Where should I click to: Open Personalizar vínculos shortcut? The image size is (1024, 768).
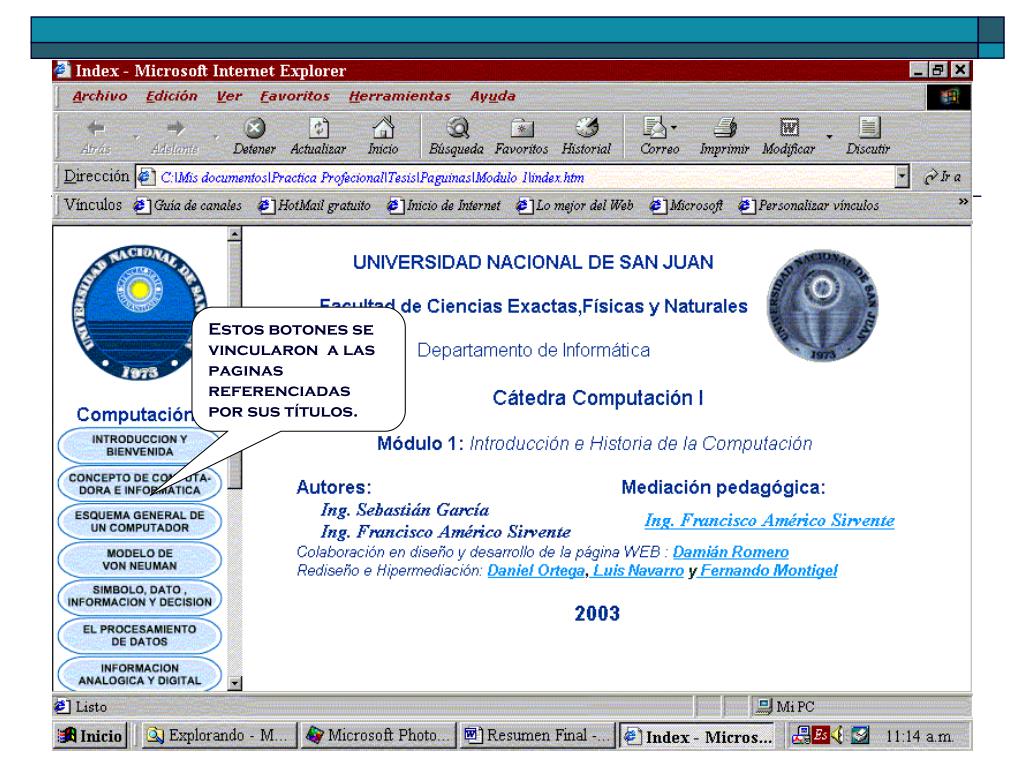click(x=809, y=205)
